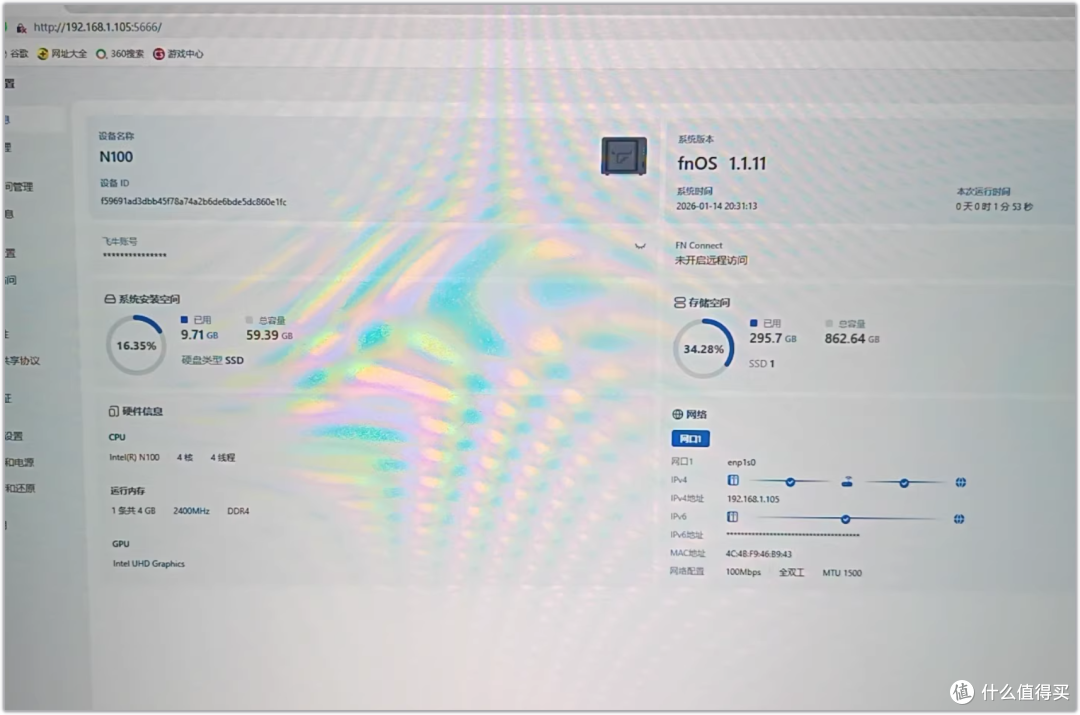Screen dimensions: 1080x715
Task: Click the NAS device icon beside device name
Action: (624, 156)
